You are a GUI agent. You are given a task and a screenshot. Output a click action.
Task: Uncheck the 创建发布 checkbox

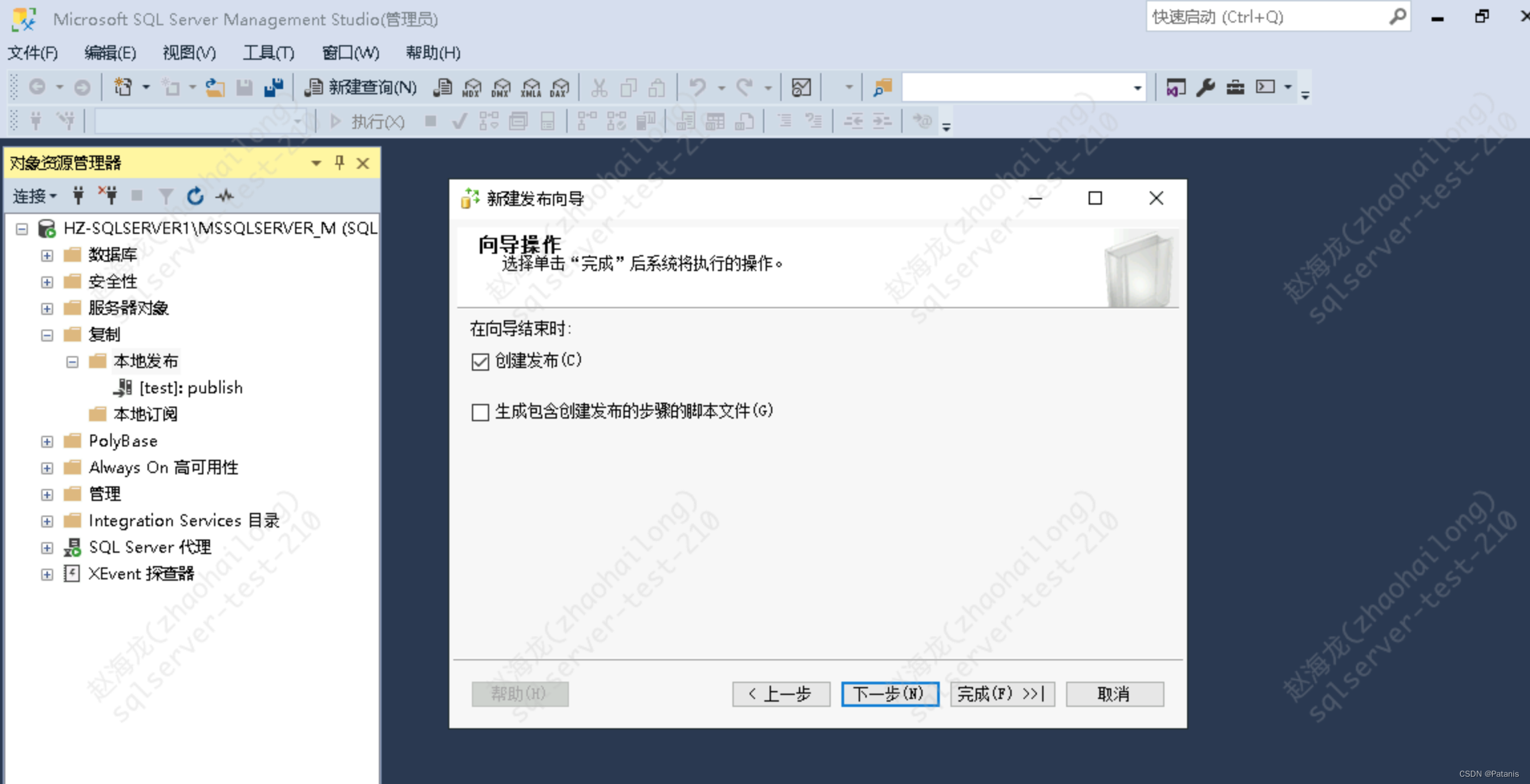[480, 361]
